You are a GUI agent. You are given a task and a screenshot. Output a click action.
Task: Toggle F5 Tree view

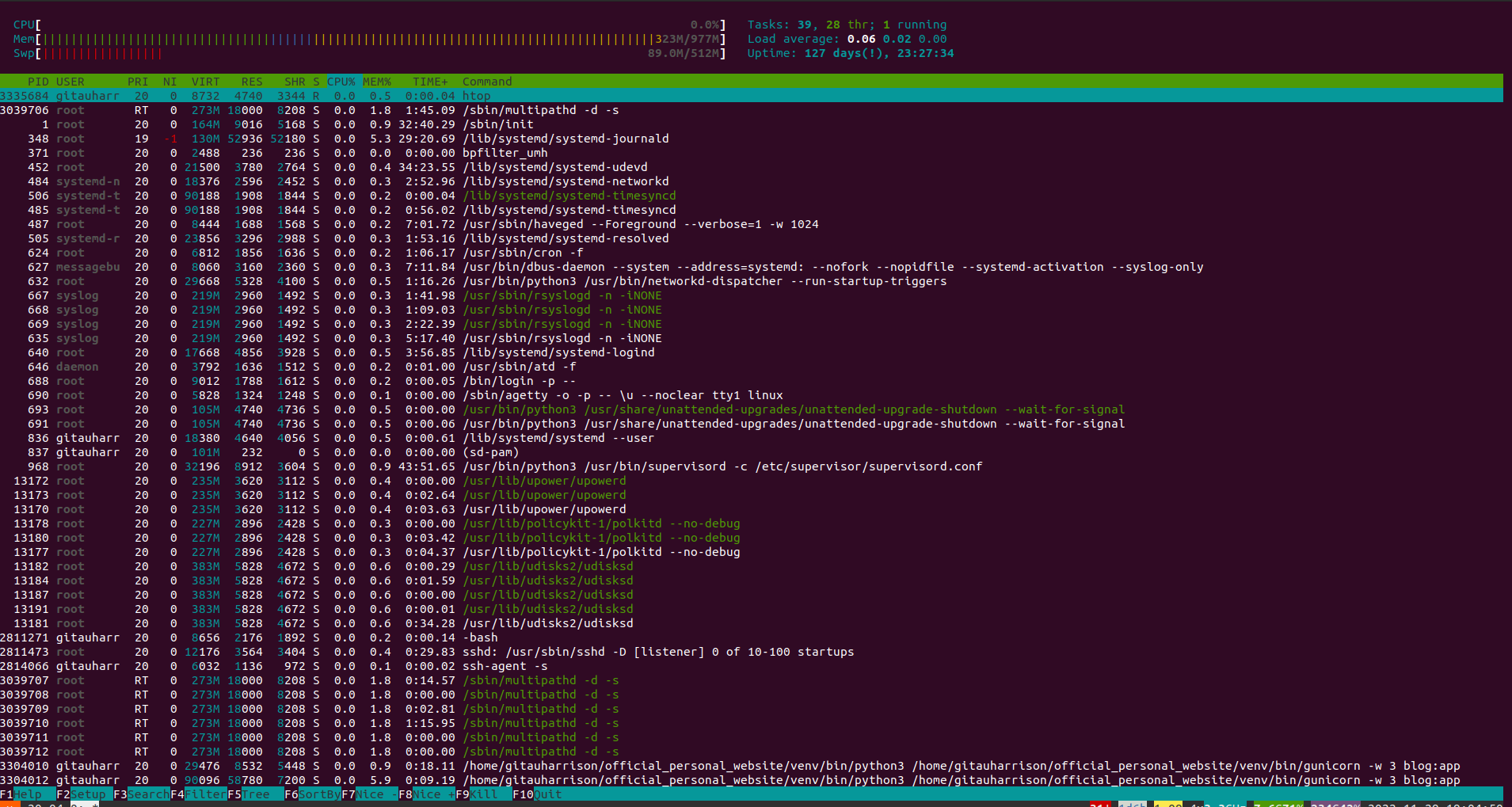[256, 794]
